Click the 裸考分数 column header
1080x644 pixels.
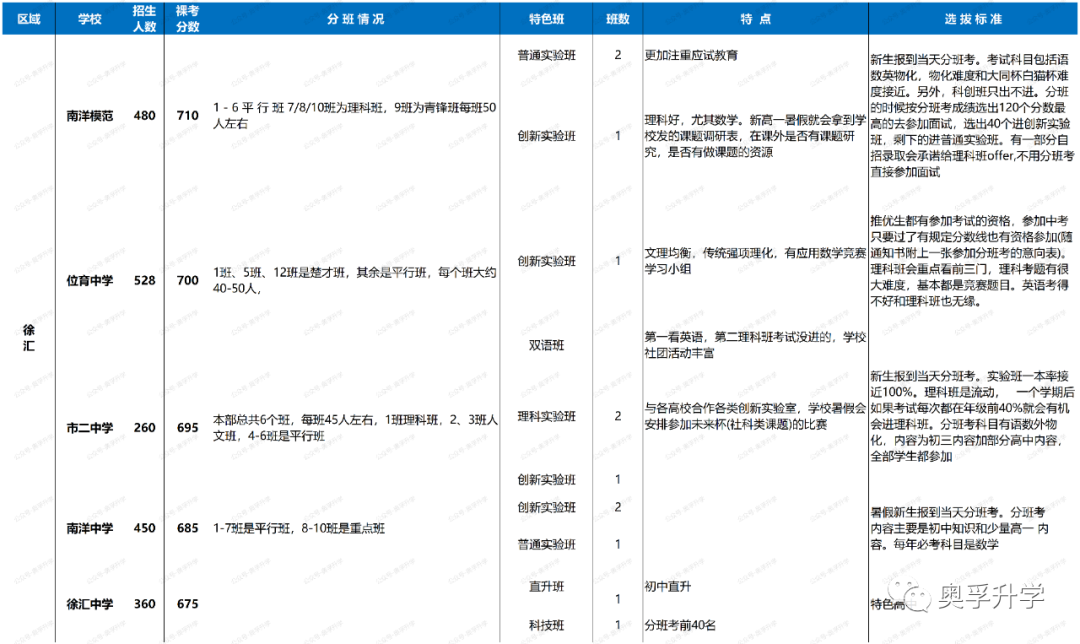[187, 19]
